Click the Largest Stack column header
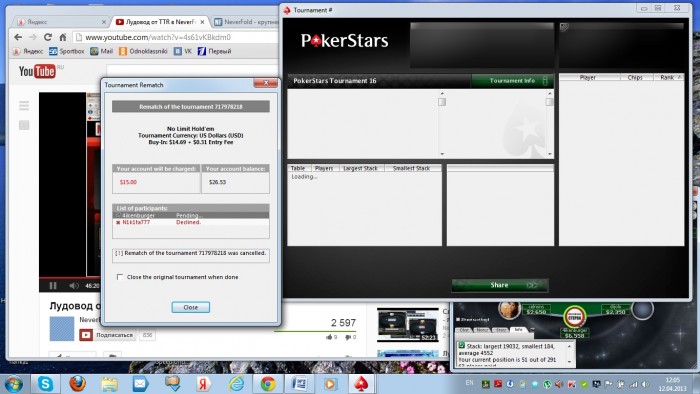This screenshot has height=394, width=700. pos(361,168)
